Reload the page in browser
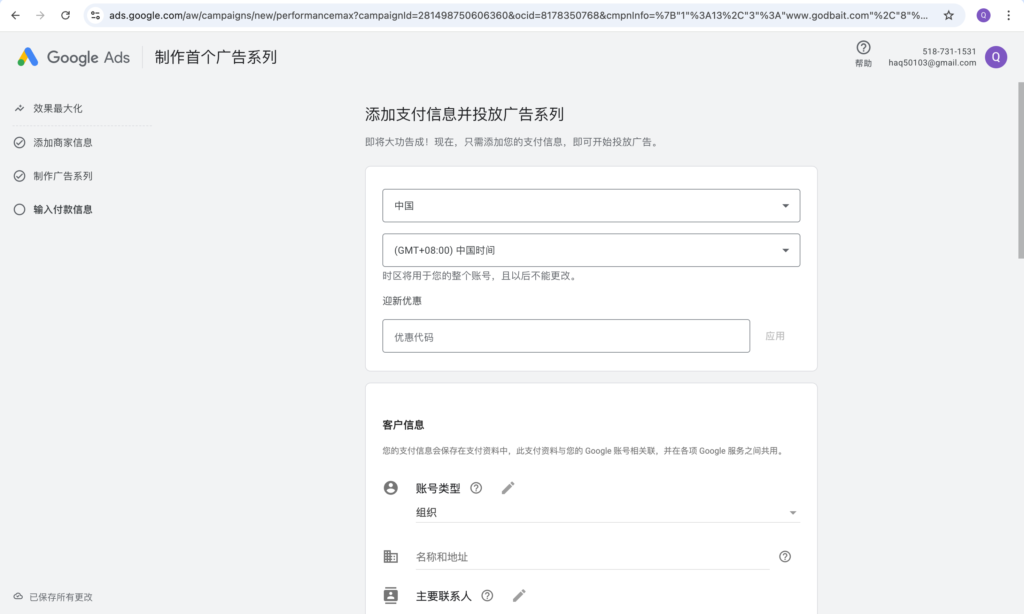 coord(65,15)
